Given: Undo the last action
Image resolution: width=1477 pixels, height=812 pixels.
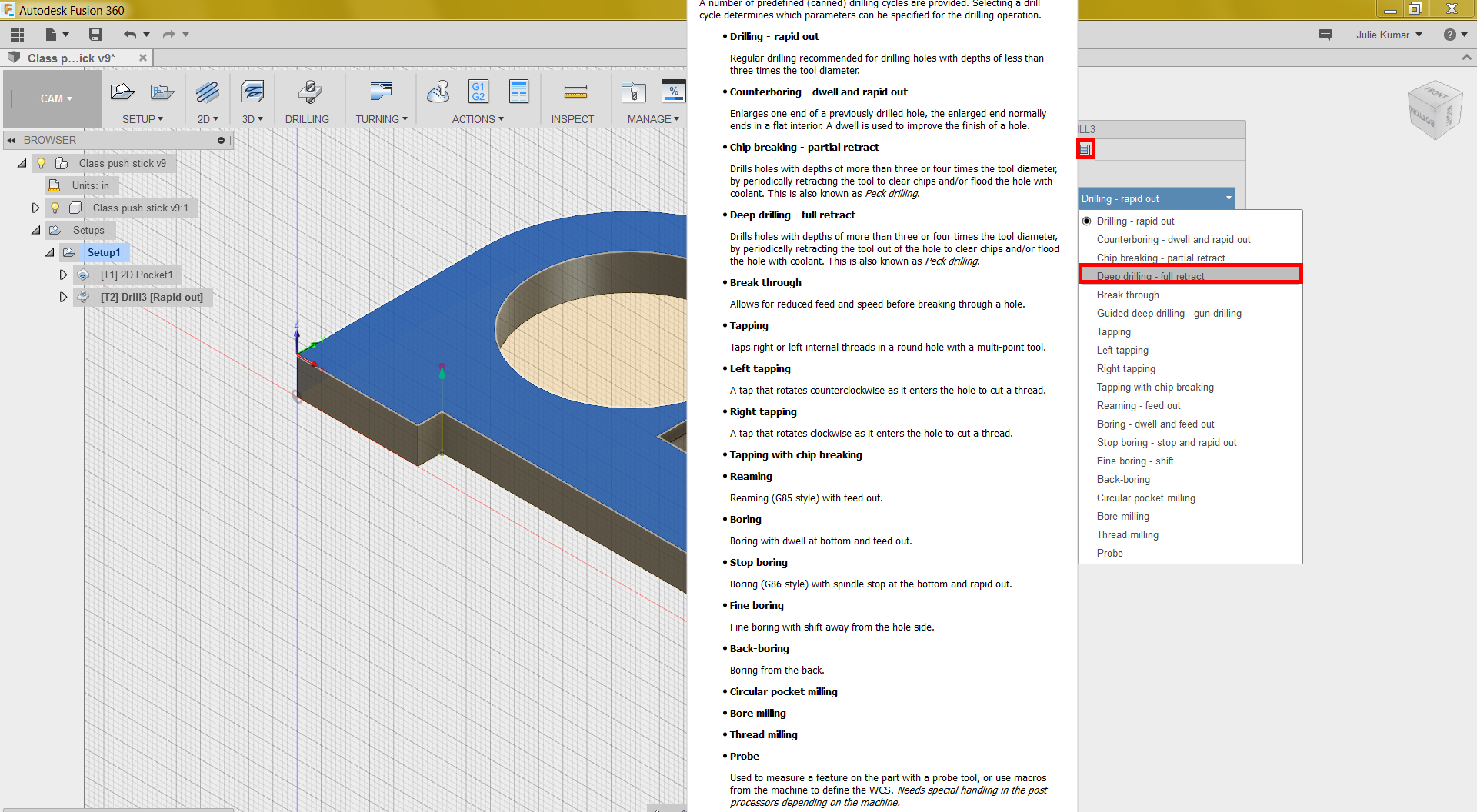Looking at the screenshot, I should coord(130,35).
